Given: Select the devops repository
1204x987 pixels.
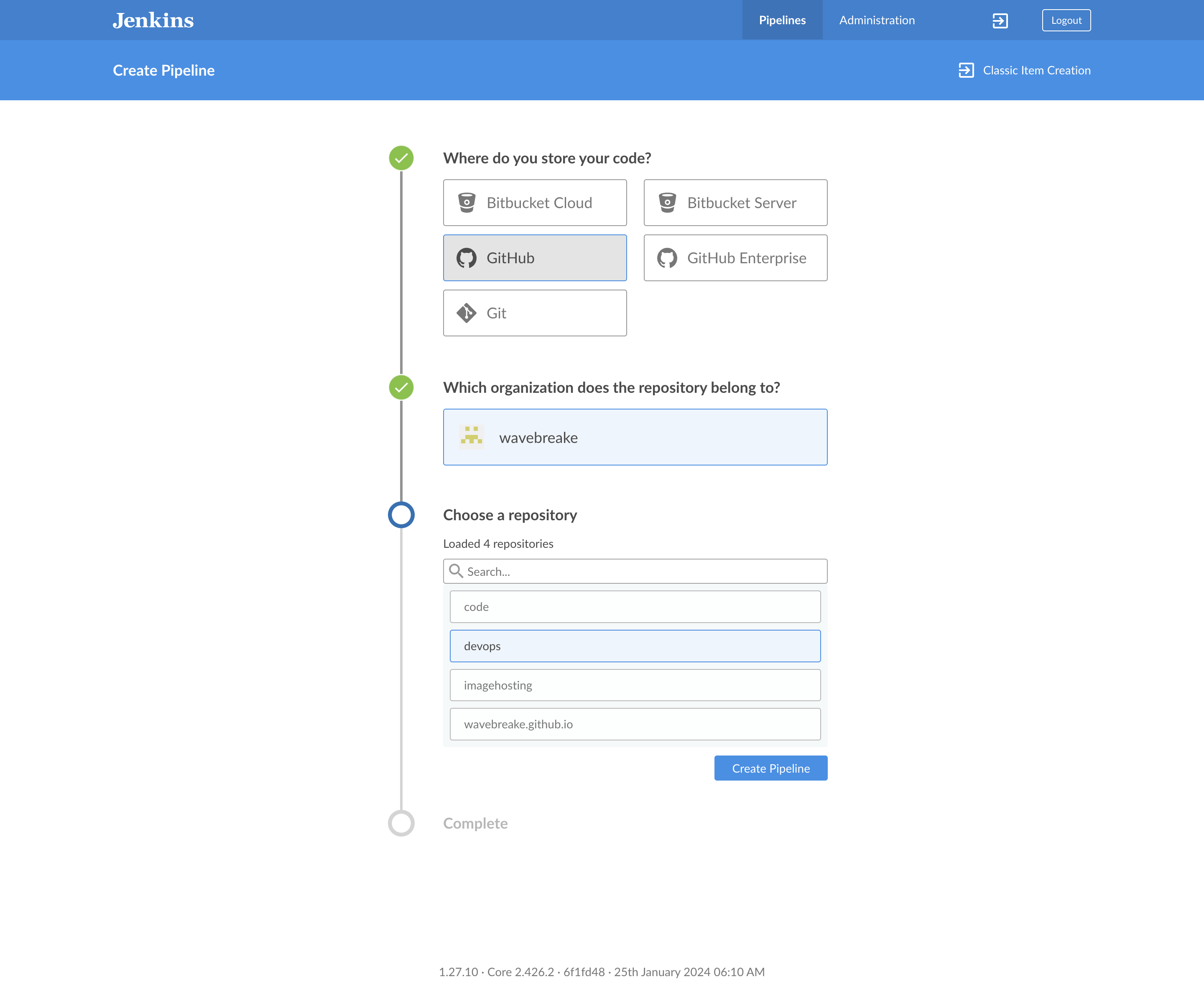Looking at the screenshot, I should (635, 646).
